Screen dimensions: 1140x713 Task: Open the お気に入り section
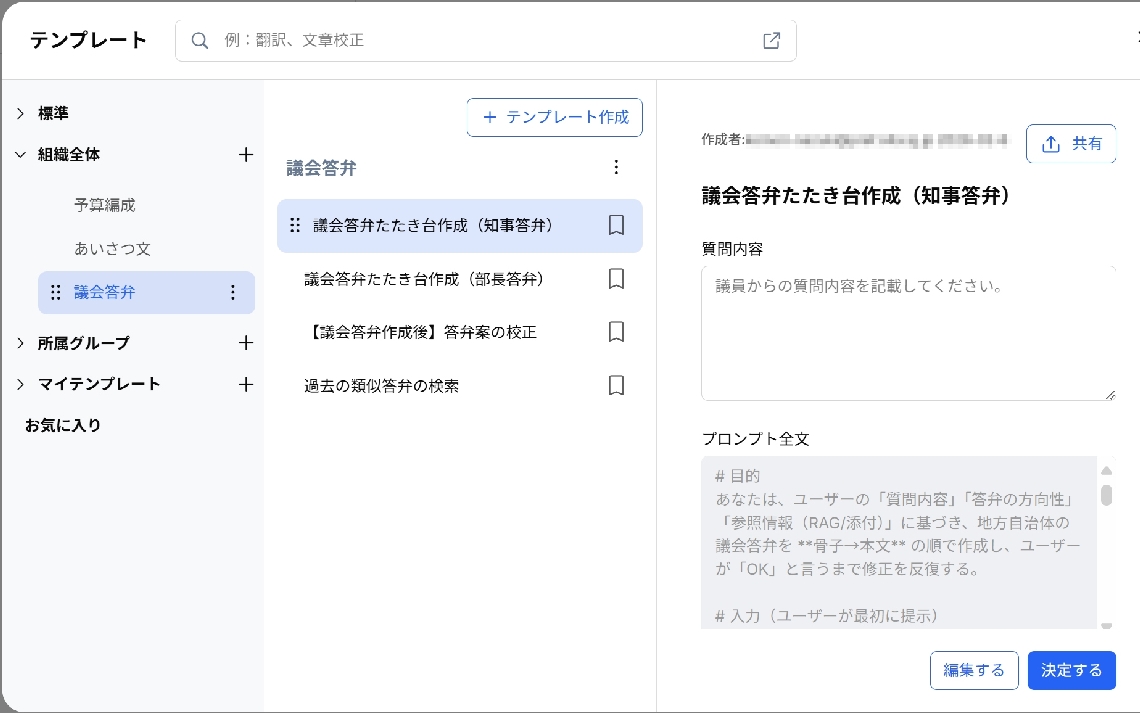(x=63, y=425)
